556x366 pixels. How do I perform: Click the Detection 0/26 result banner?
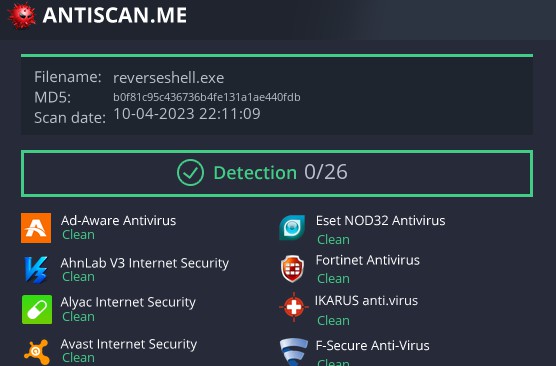point(277,173)
